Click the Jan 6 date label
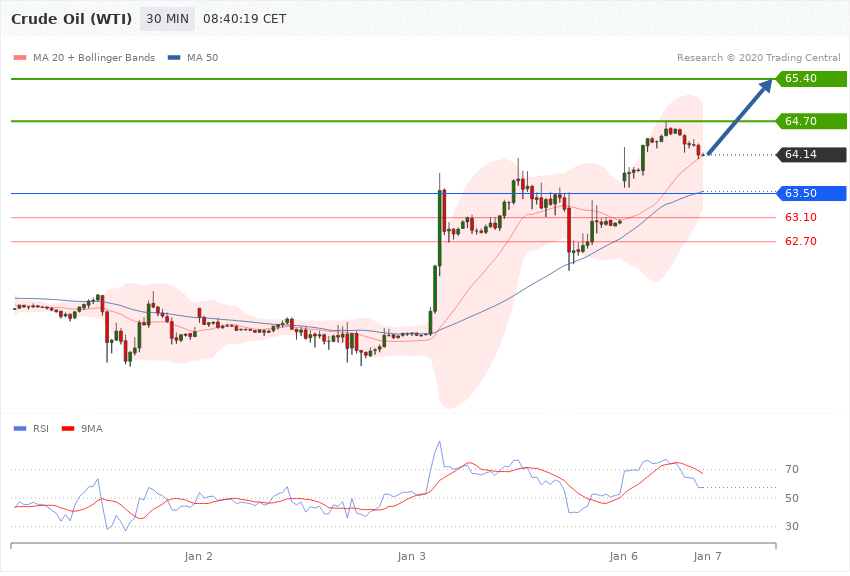 click(623, 556)
